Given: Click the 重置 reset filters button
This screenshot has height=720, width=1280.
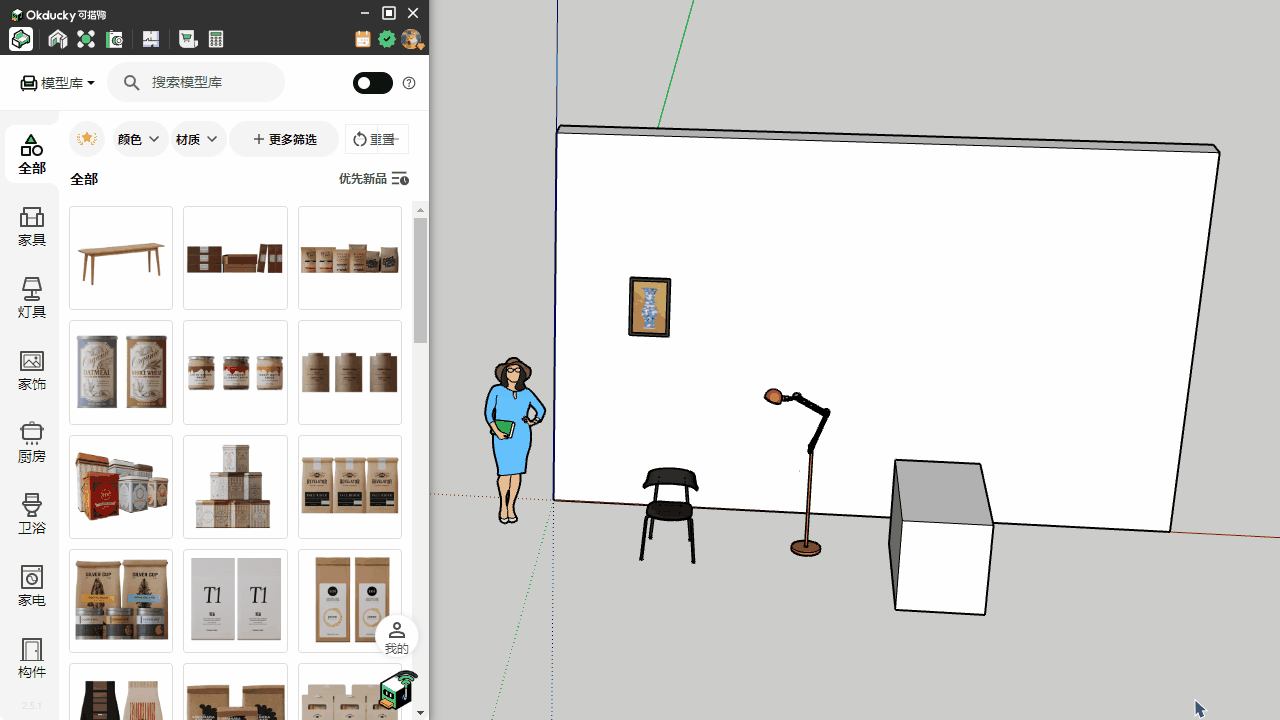Looking at the screenshot, I should [376, 139].
